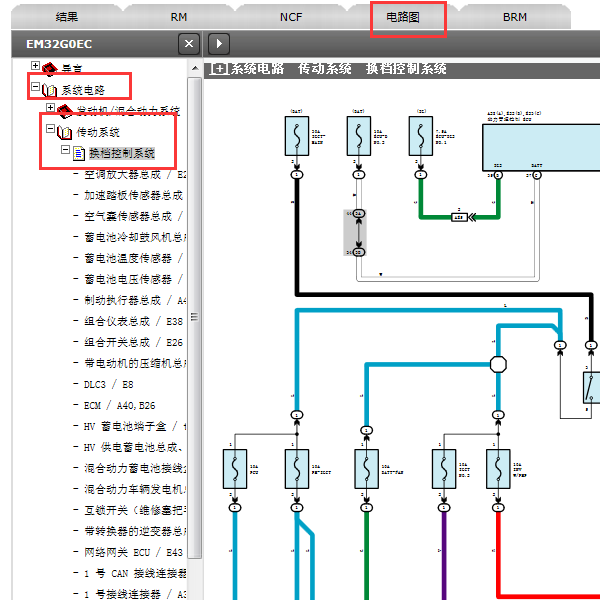Viewport: 600px width, 600px height.
Task: Select 换档控制系统 in the tree
Action: pyautogui.click(x=122, y=153)
